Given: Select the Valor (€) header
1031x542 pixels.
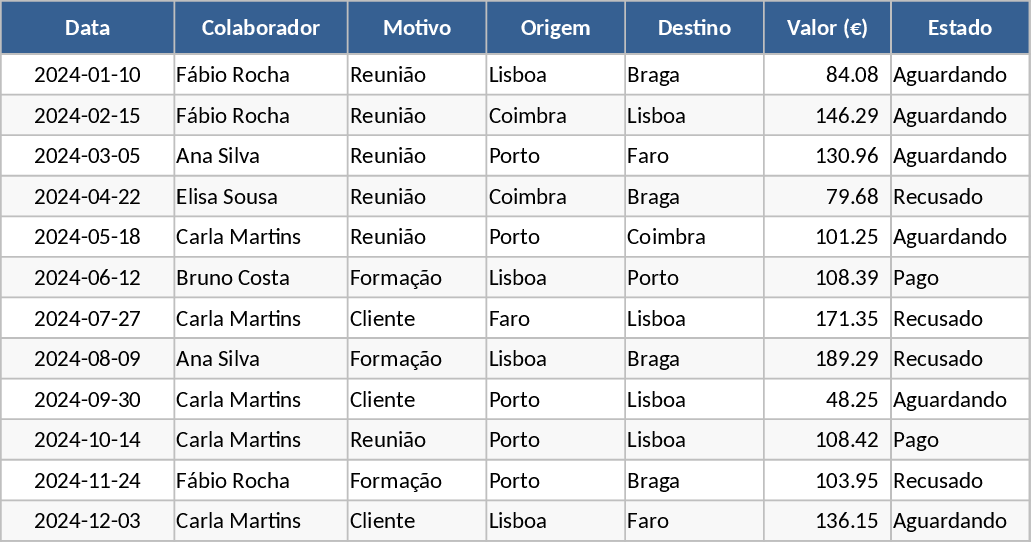Looking at the screenshot, I should [x=827, y=28].
